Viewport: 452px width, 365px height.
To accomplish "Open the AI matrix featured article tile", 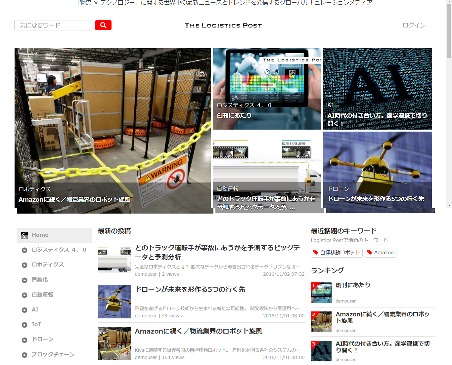I will point(377,89).
